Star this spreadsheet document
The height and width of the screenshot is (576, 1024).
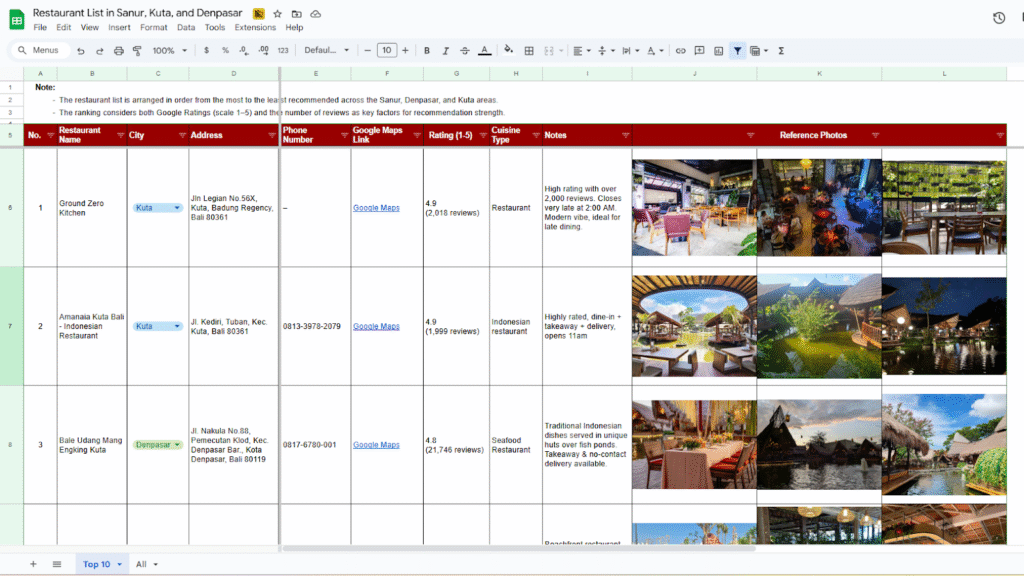(x=277, y=14)
